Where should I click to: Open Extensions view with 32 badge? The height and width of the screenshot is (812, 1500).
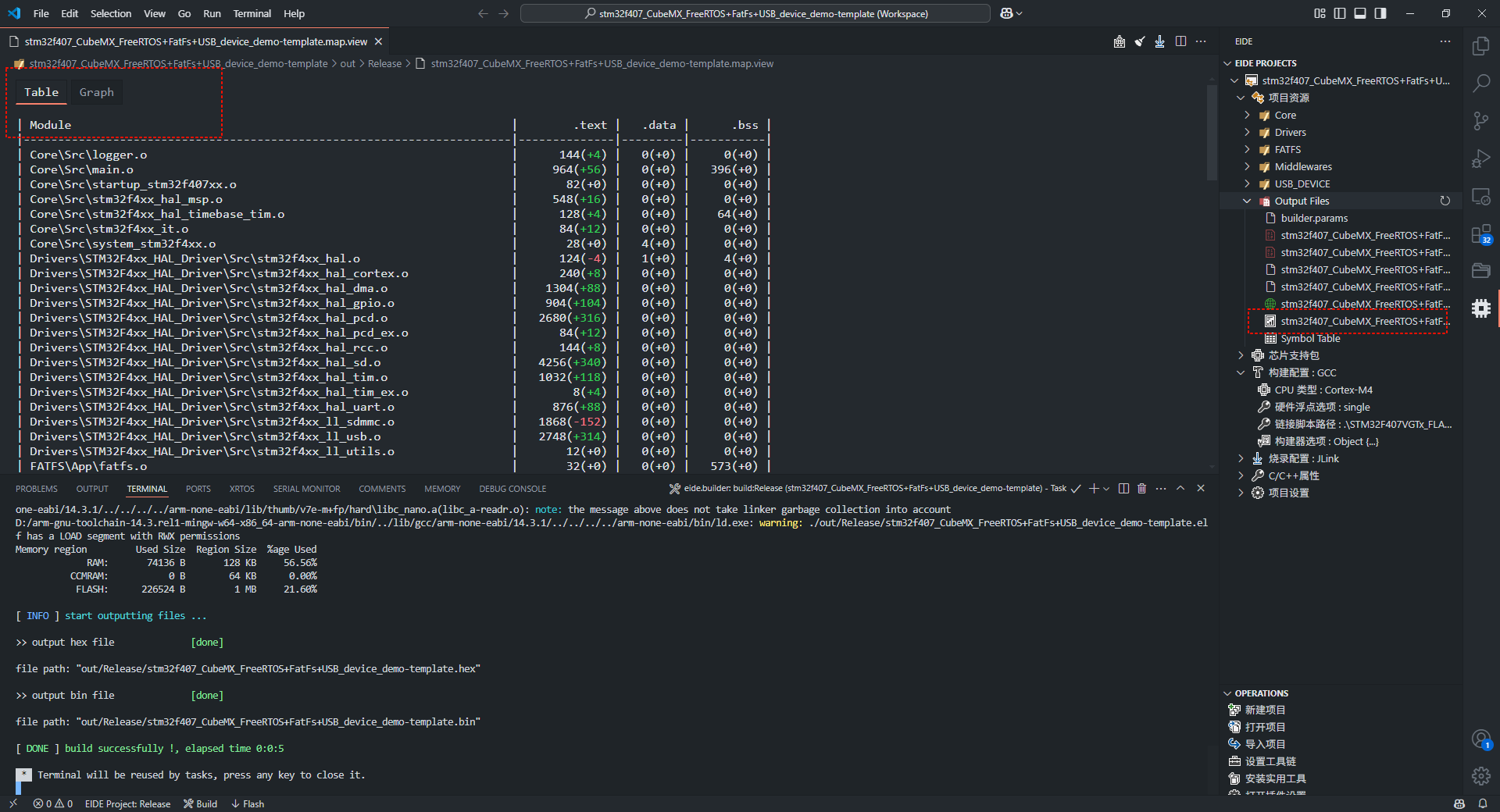pos(1481,234)
